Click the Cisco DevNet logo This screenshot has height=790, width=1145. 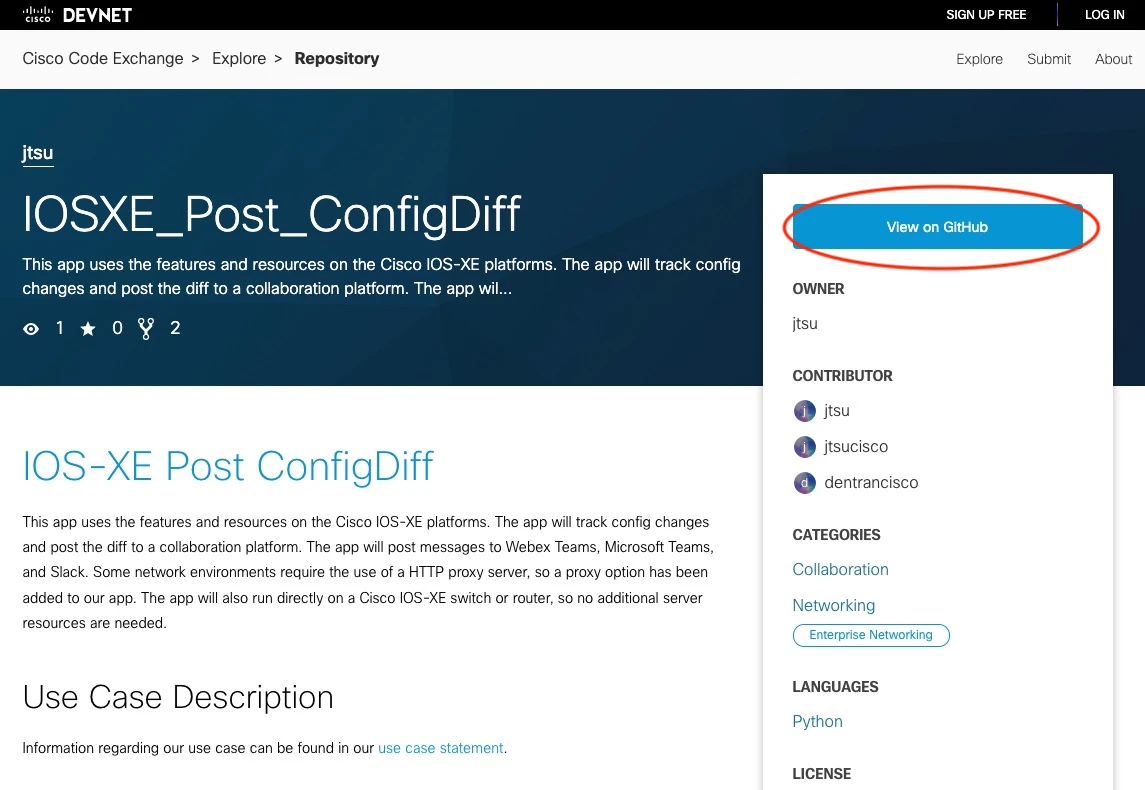(x=77, y=15)
